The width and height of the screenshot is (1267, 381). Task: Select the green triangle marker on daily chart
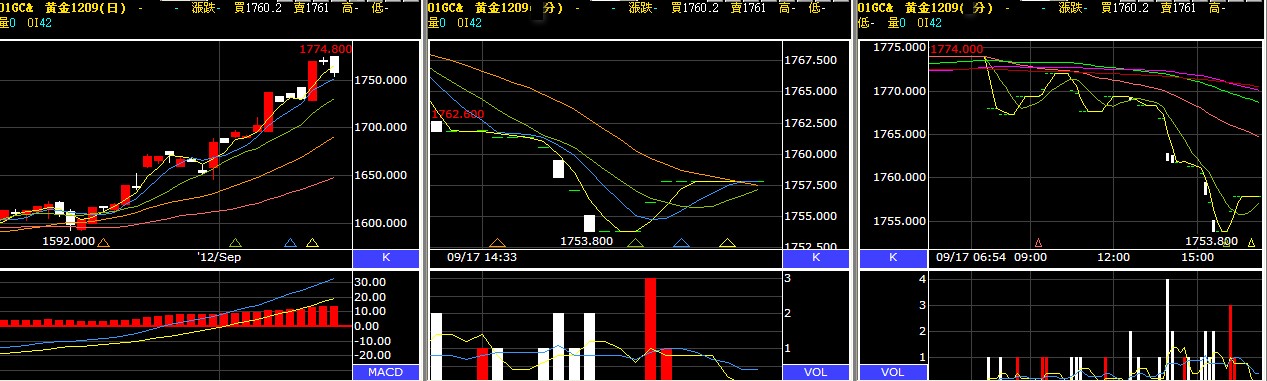(x=236, y=243)
